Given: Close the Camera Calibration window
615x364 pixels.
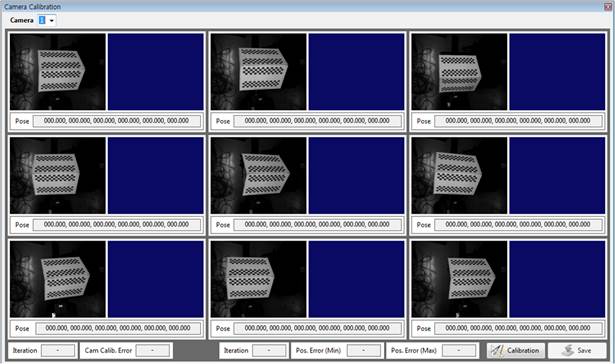Looking at the screenshot, I should (x=608, y=7).
